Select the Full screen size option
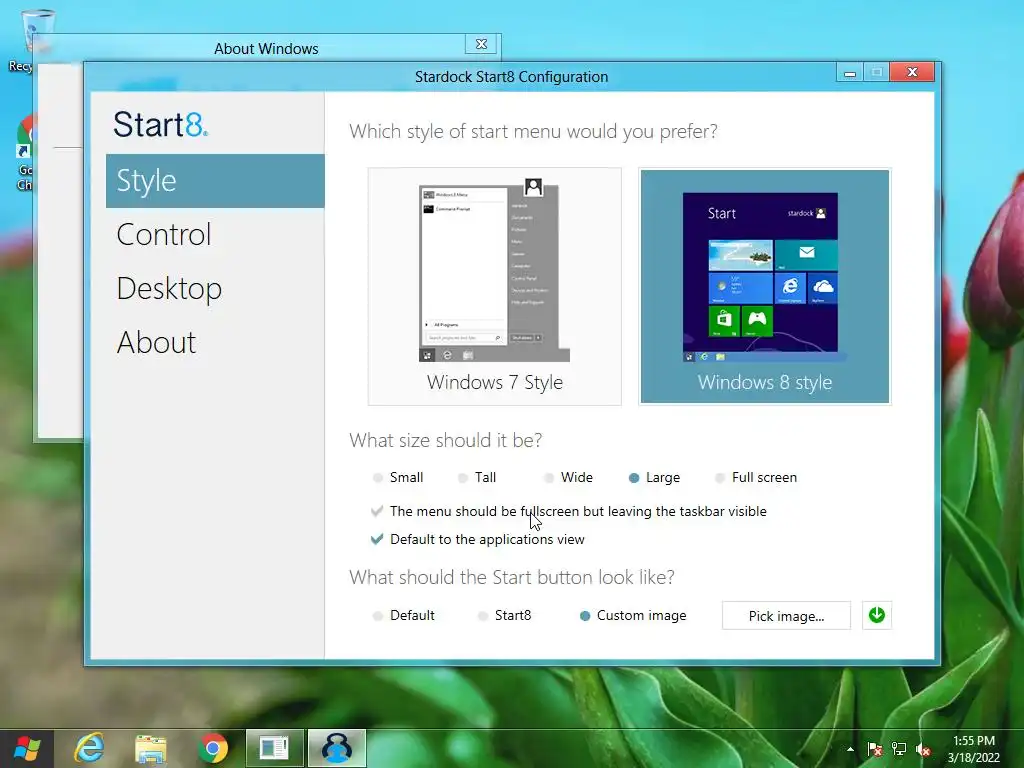Viewport: 1024px width, 768px height. point(756,477)
